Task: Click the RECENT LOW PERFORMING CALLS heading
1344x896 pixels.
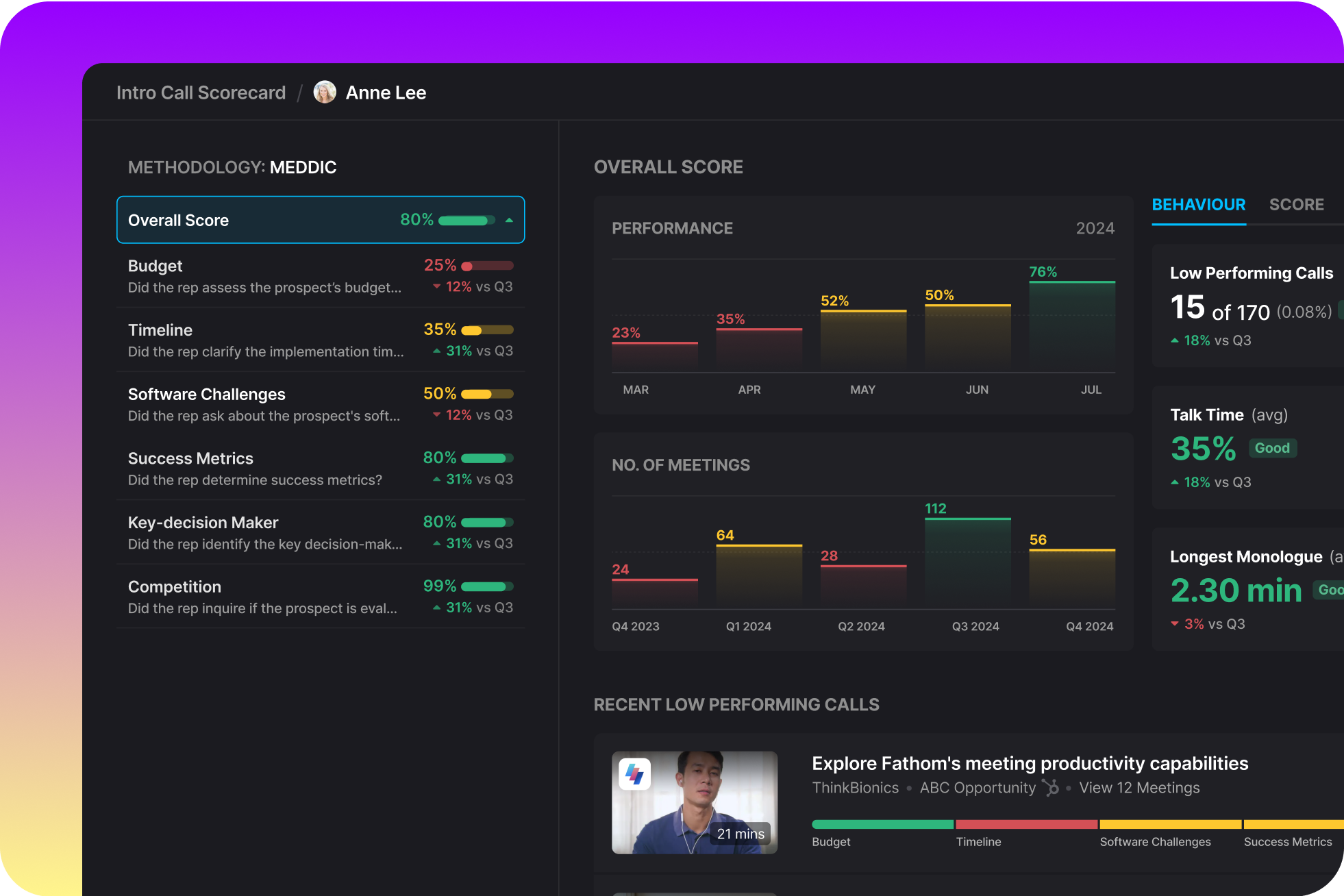Action: click(736, 705)
